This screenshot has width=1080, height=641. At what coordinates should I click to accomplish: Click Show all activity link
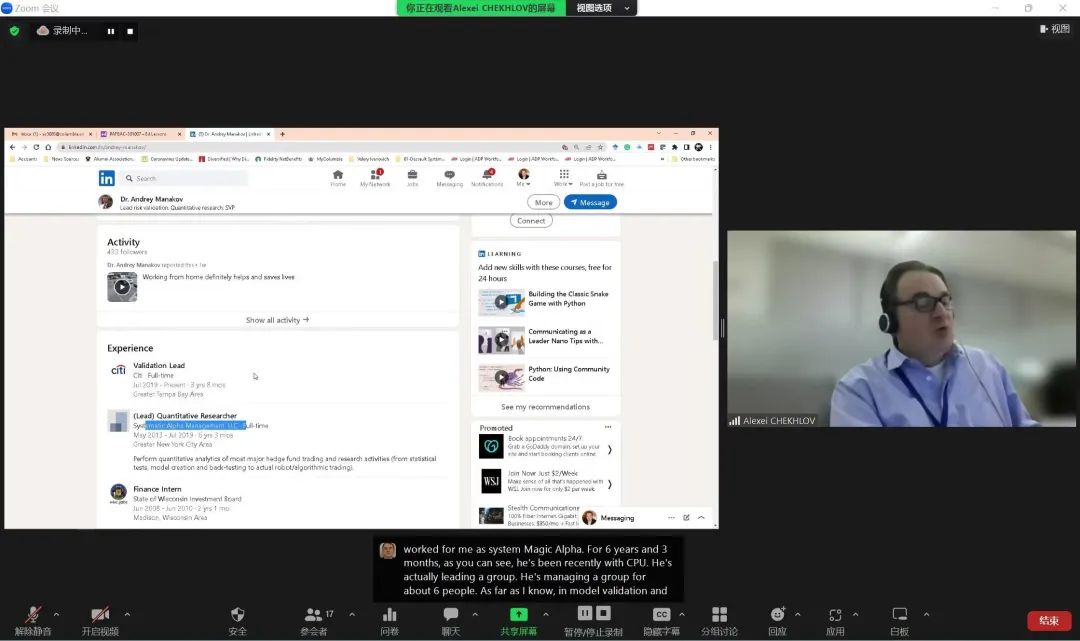tap(278, 320)
